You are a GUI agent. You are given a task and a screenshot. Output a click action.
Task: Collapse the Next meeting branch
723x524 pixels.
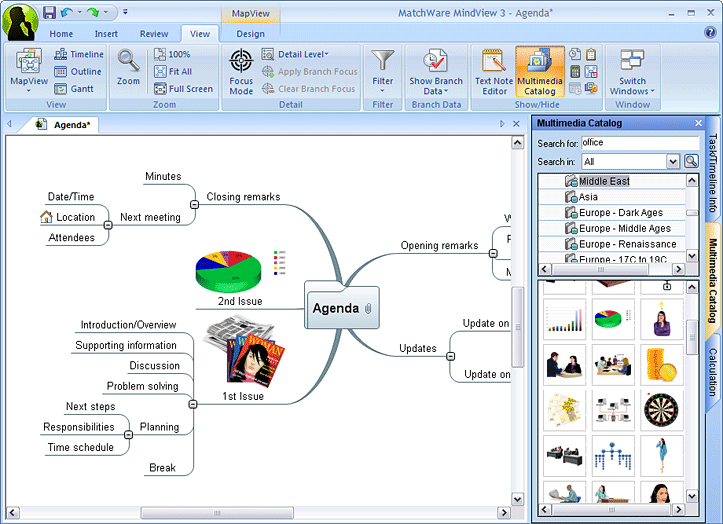pos(108,225)
